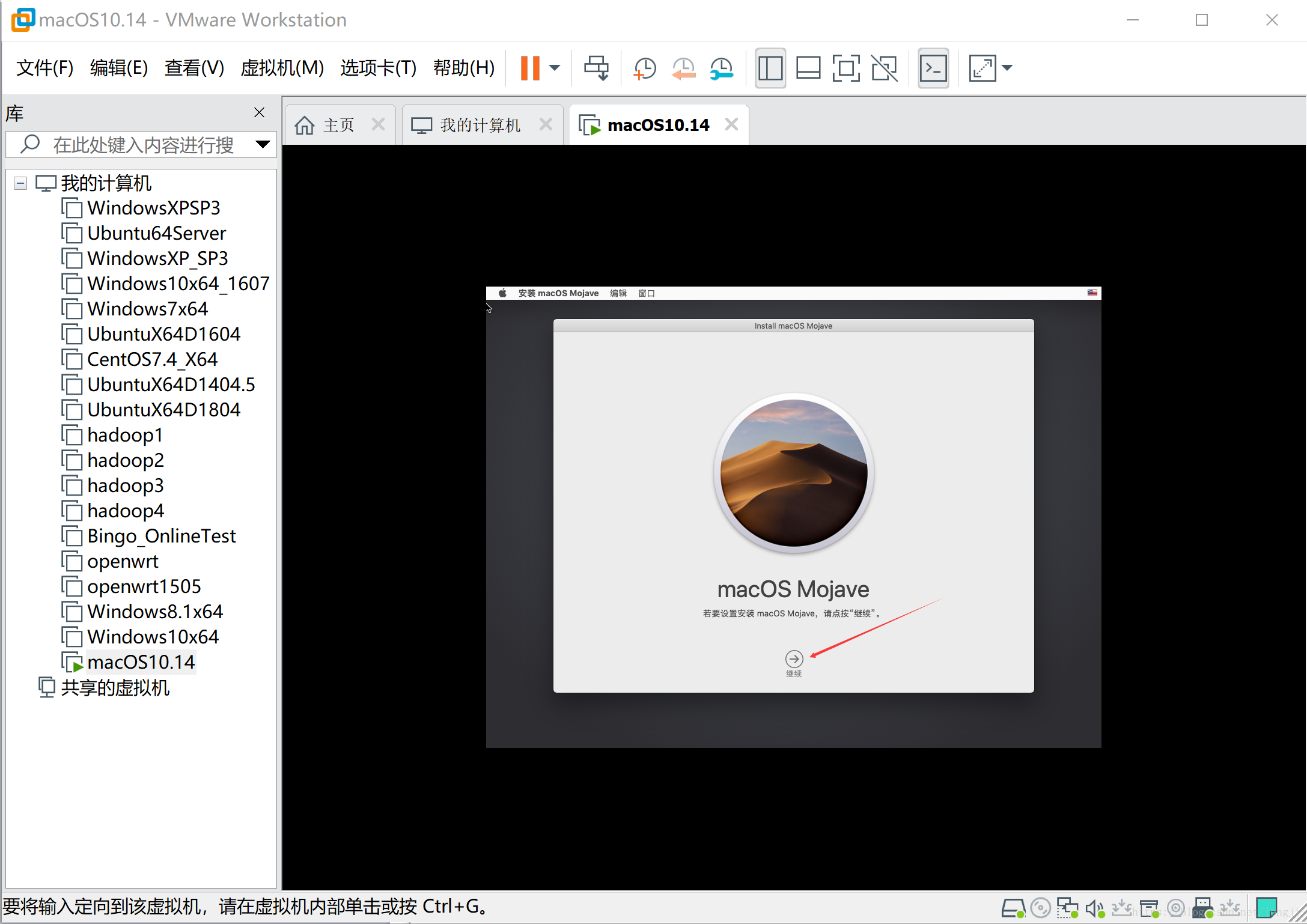Open the 选项卡(T) menu
1307x924 pixels.
(379, 68)
